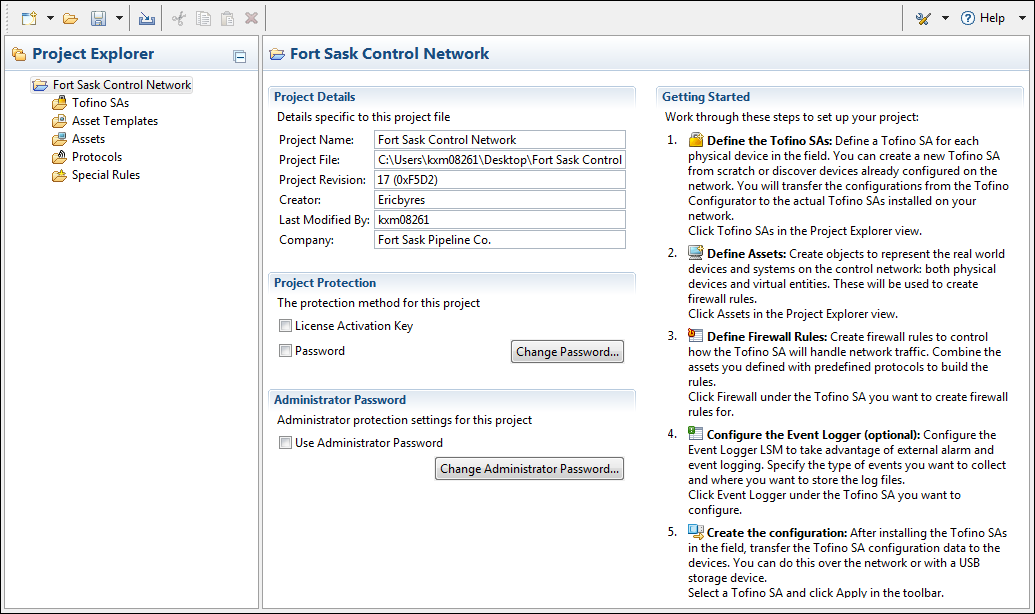Click text 'Details specific to this project file'

pyautogui.click(x=364, y=117)
